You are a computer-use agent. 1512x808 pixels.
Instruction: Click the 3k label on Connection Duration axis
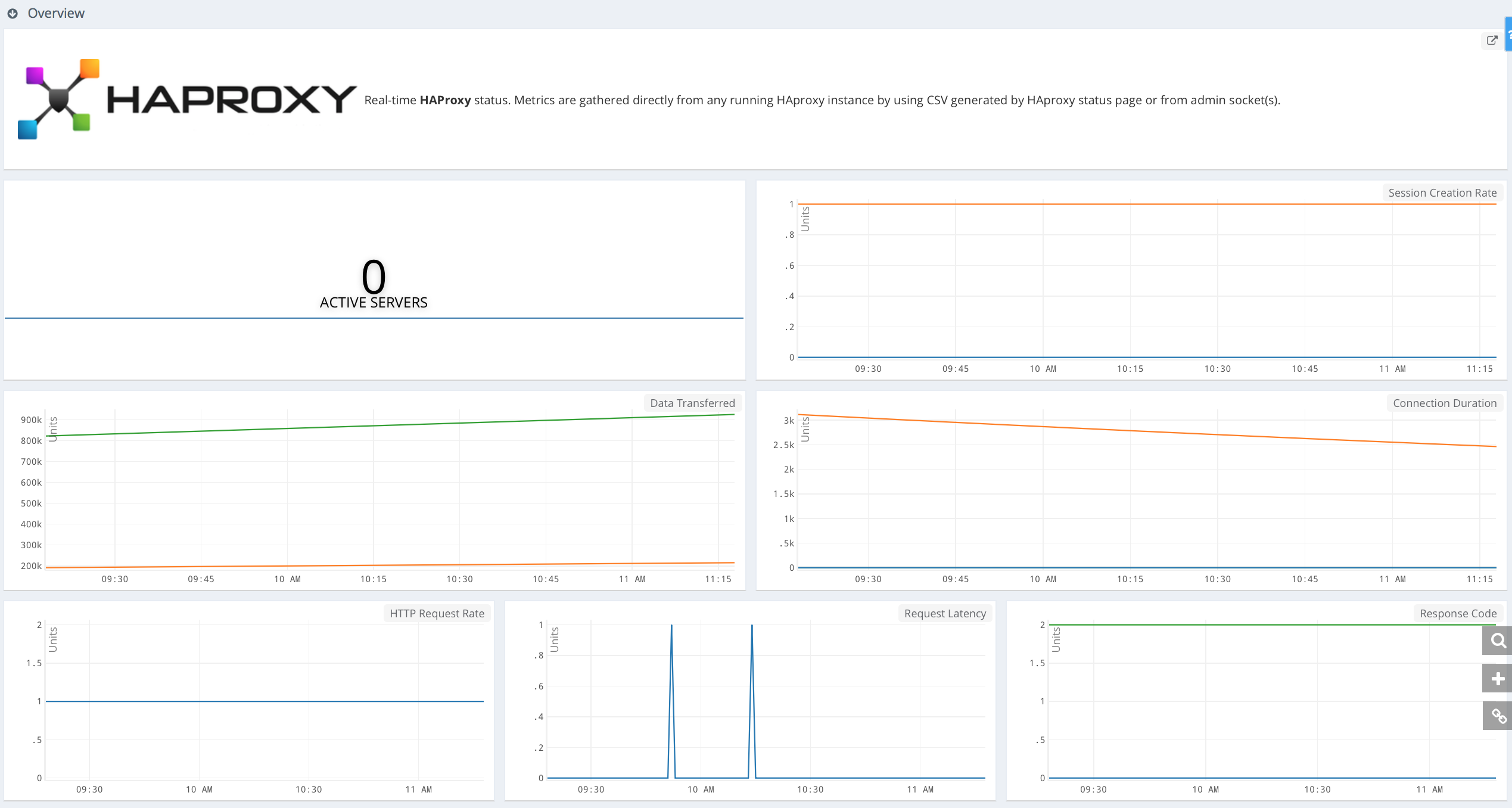click(789, 420)
